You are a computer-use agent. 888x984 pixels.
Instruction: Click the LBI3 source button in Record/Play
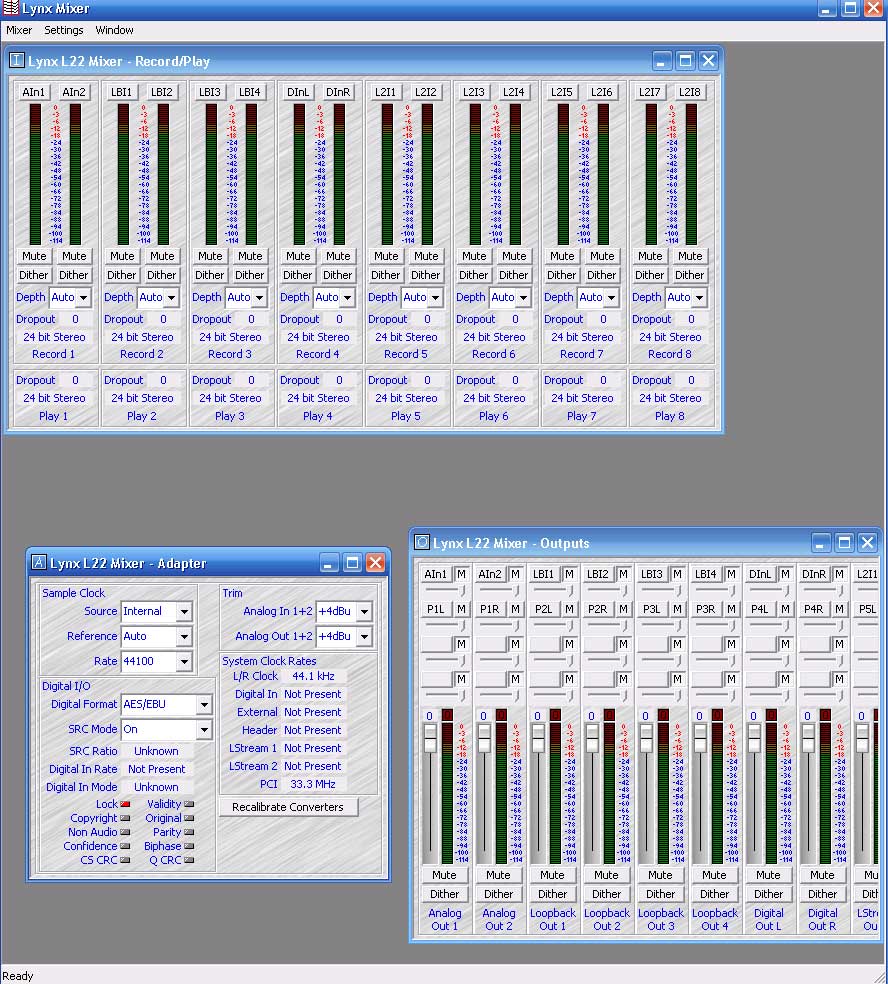(210, 92)
